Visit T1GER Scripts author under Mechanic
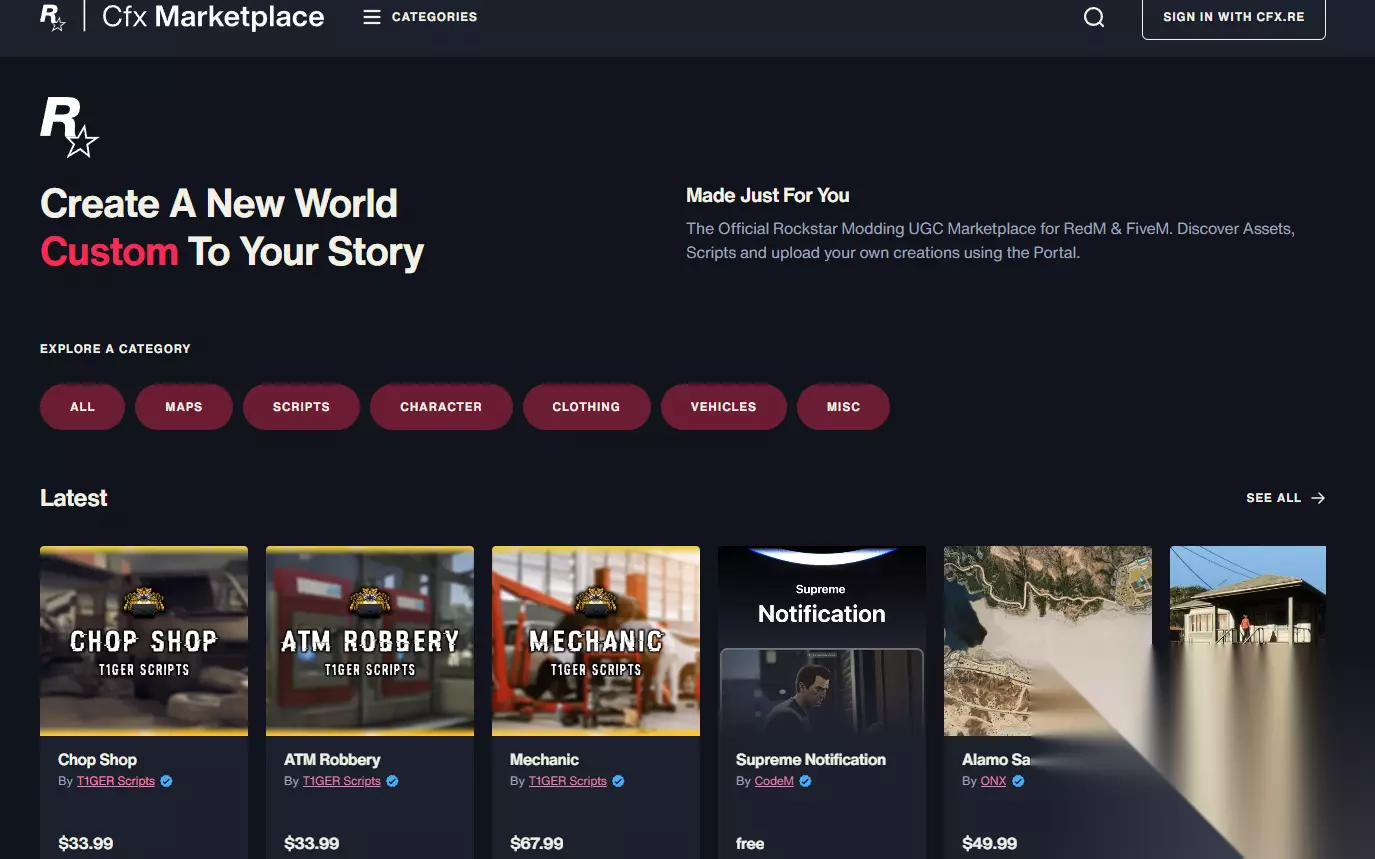Image resolution: width=1375 pixels, height=859 pixels. click(568, 781)
